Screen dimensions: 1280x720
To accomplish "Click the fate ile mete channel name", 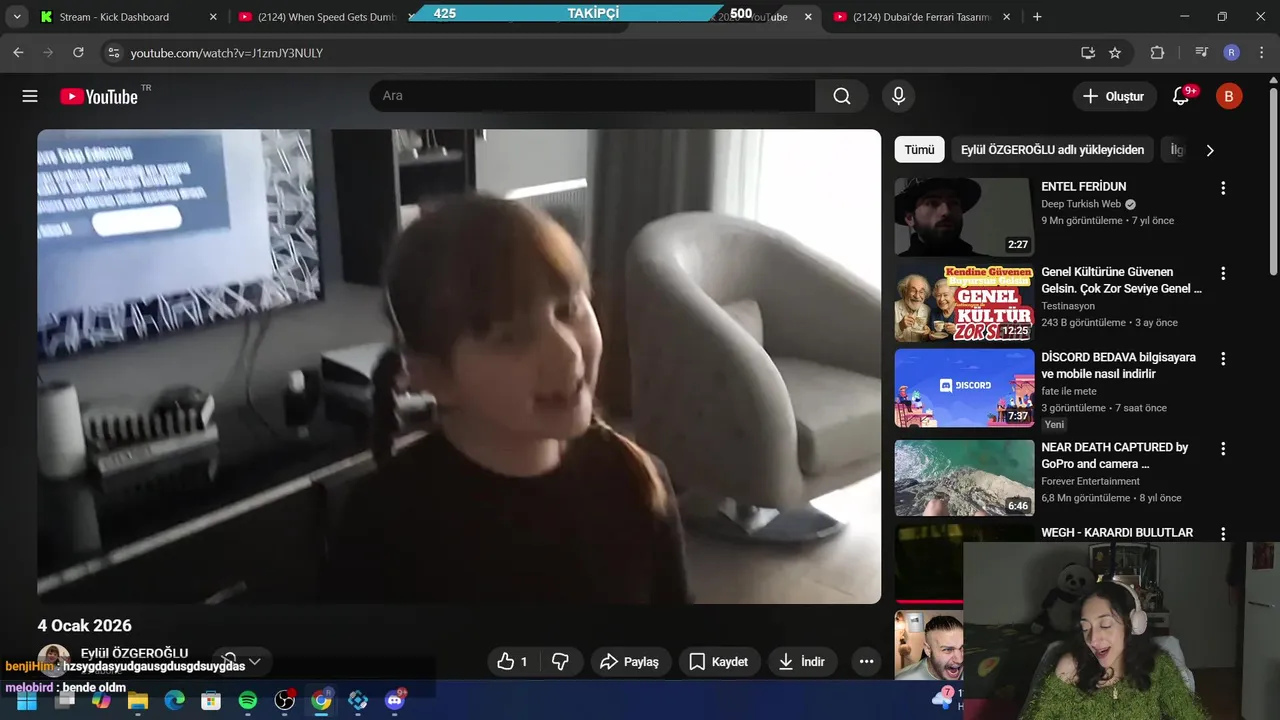I will tap(1069, 391).
